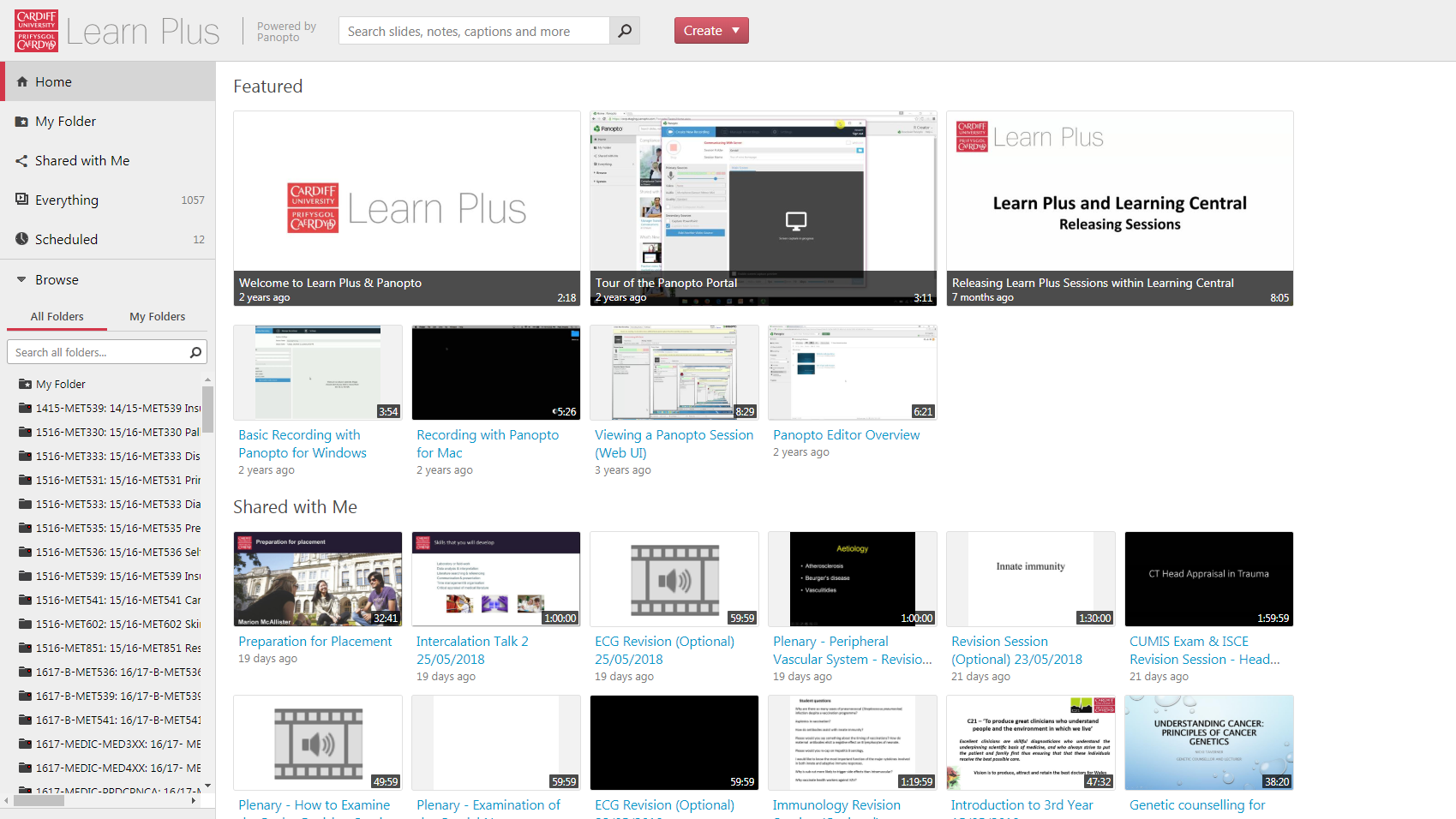Open the Innate immunity revision session thumbnail
1456x819 pixels.
pyautogui.click(x=1031, y=579)
